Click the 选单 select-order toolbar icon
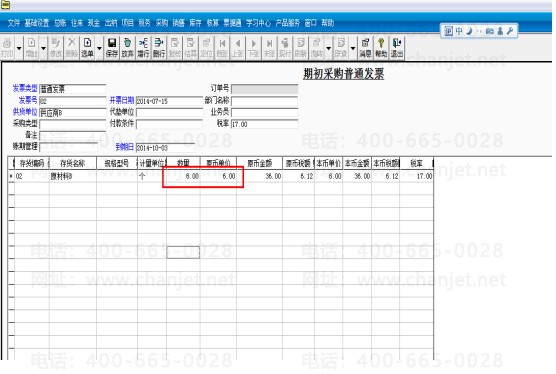The height and width of the screenshot is (374, 556). click(87, 48)
